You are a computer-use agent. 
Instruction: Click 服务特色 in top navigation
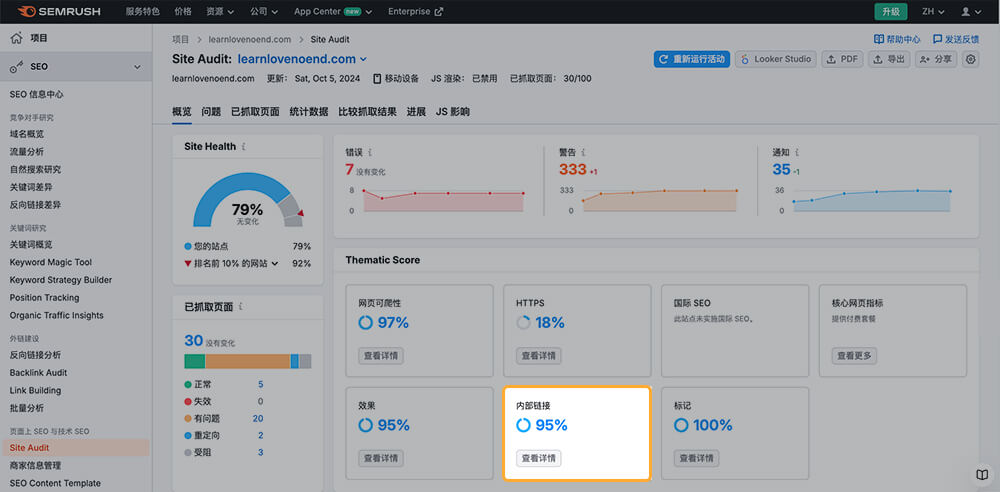point(142,11)
